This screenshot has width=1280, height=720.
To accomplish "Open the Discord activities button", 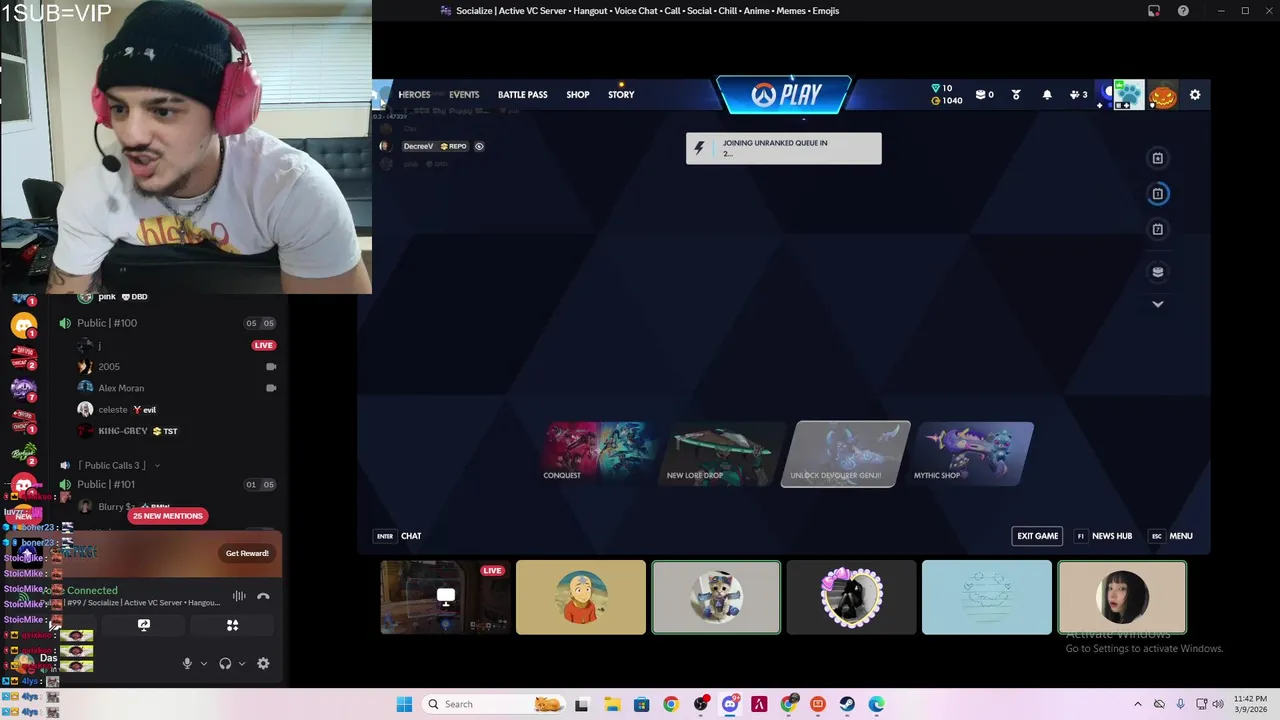I will [232, 625].
